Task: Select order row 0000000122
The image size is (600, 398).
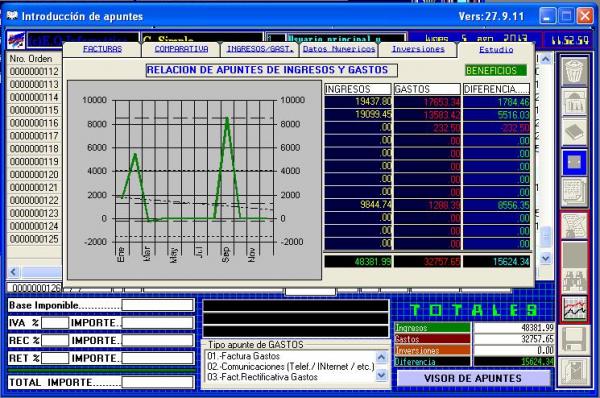Action: (x=34, y=200)
